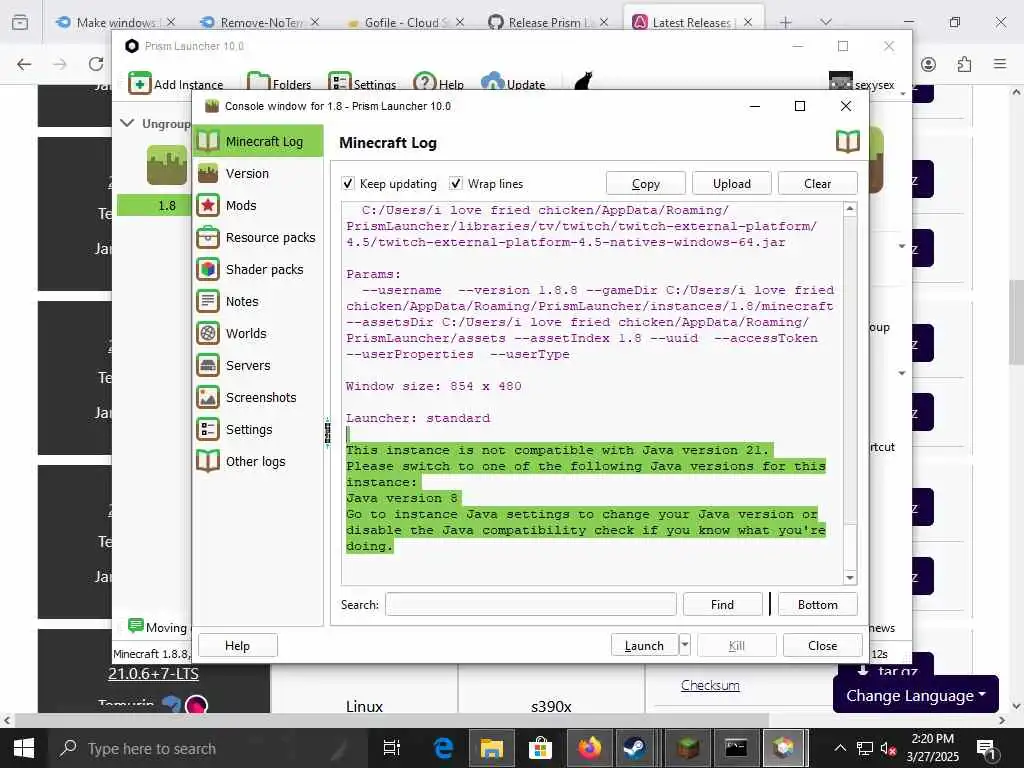Click the log scrollbar down arrow
The height and width of the screenshot is (768, 1024).
click(x=850, y=577)
